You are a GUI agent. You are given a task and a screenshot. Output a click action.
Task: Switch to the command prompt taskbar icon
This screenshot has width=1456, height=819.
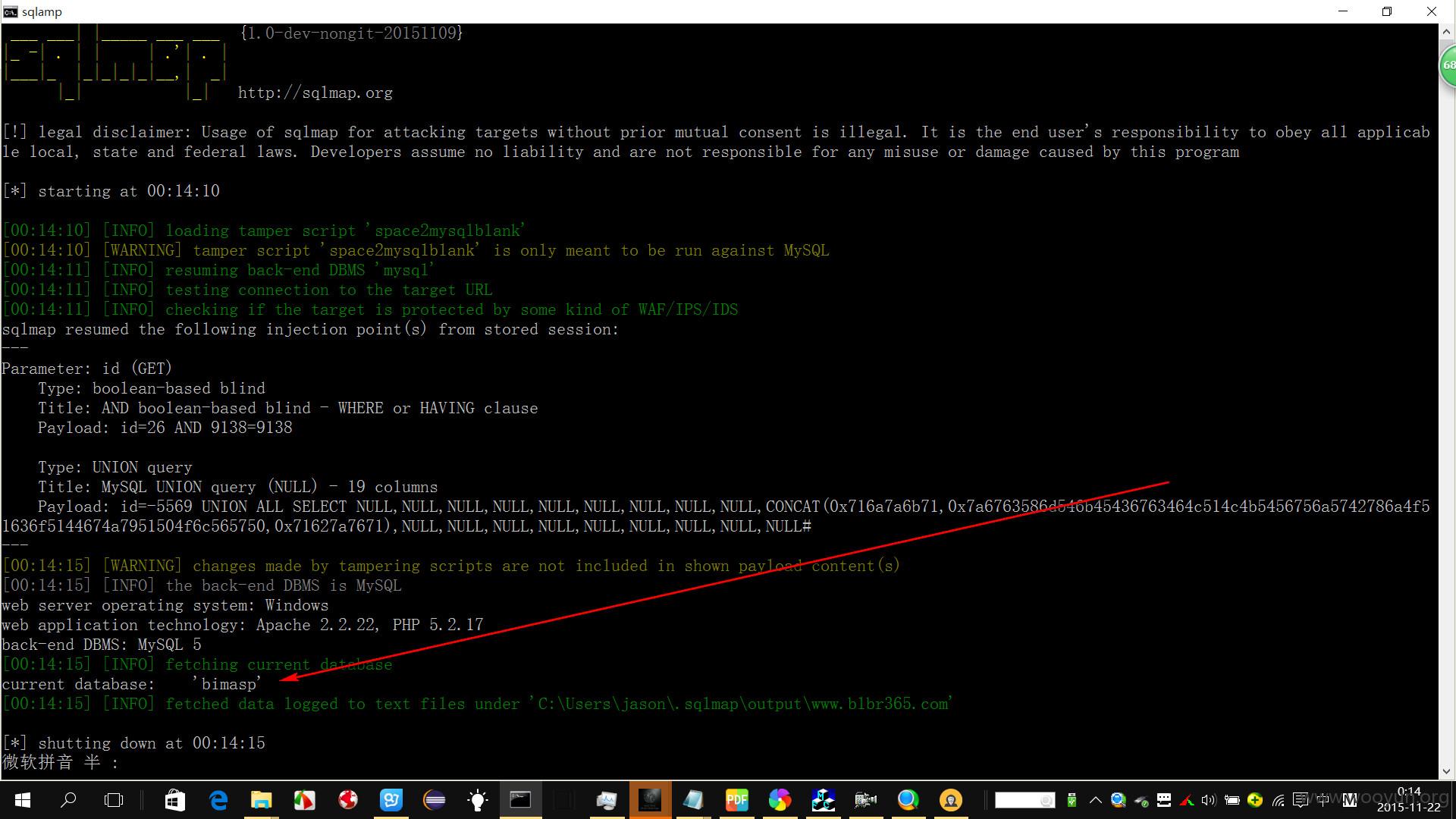click(520, 800)
